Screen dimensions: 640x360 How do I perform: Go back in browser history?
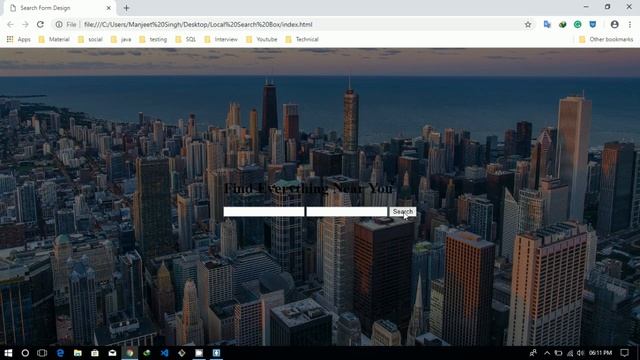(x=10, y=24)
